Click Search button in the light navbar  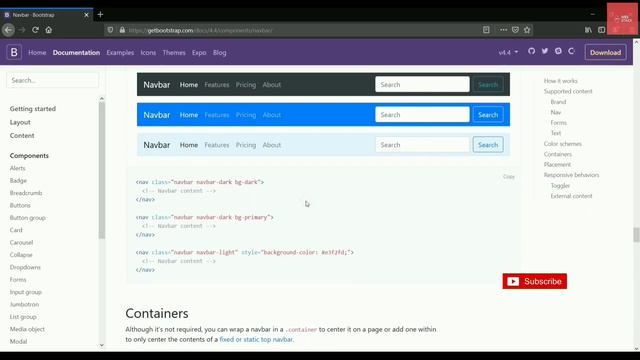(x=488, y=145)
